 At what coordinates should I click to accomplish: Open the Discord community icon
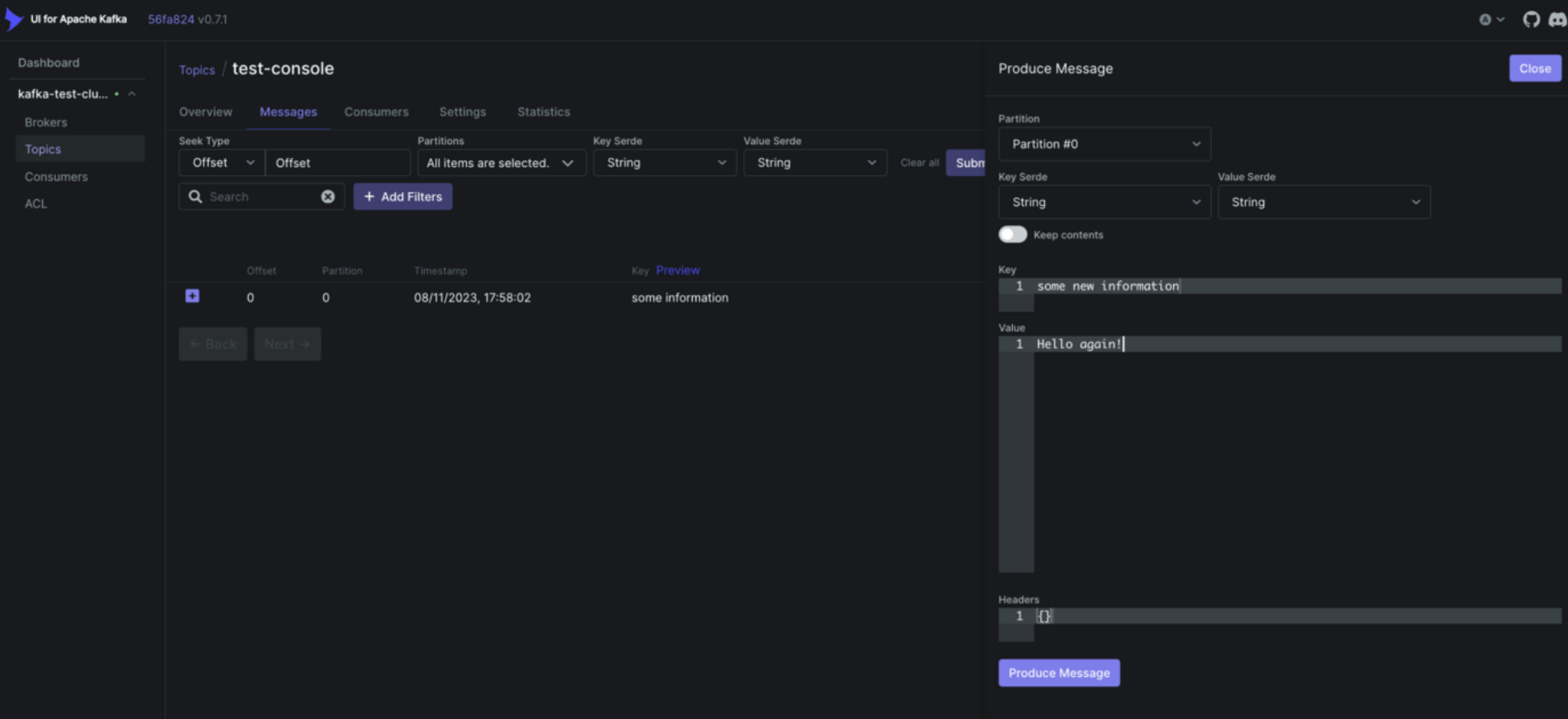click(1557, 18)
